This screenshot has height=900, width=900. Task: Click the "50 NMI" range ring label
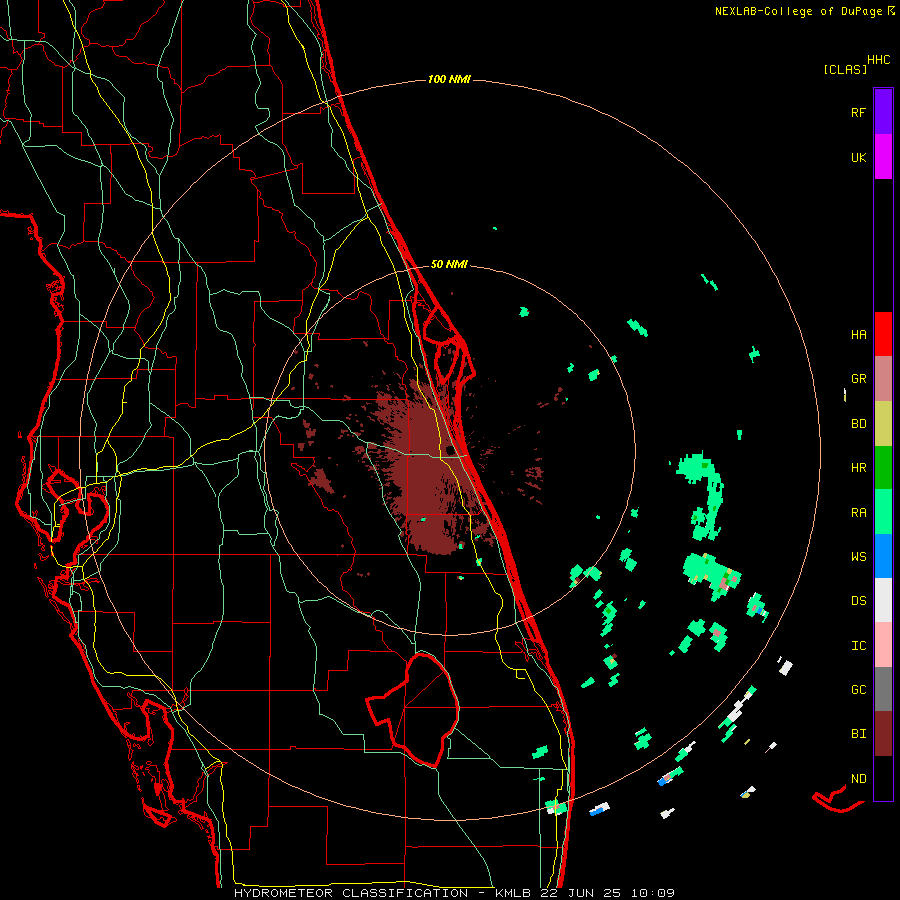(449, 264)
